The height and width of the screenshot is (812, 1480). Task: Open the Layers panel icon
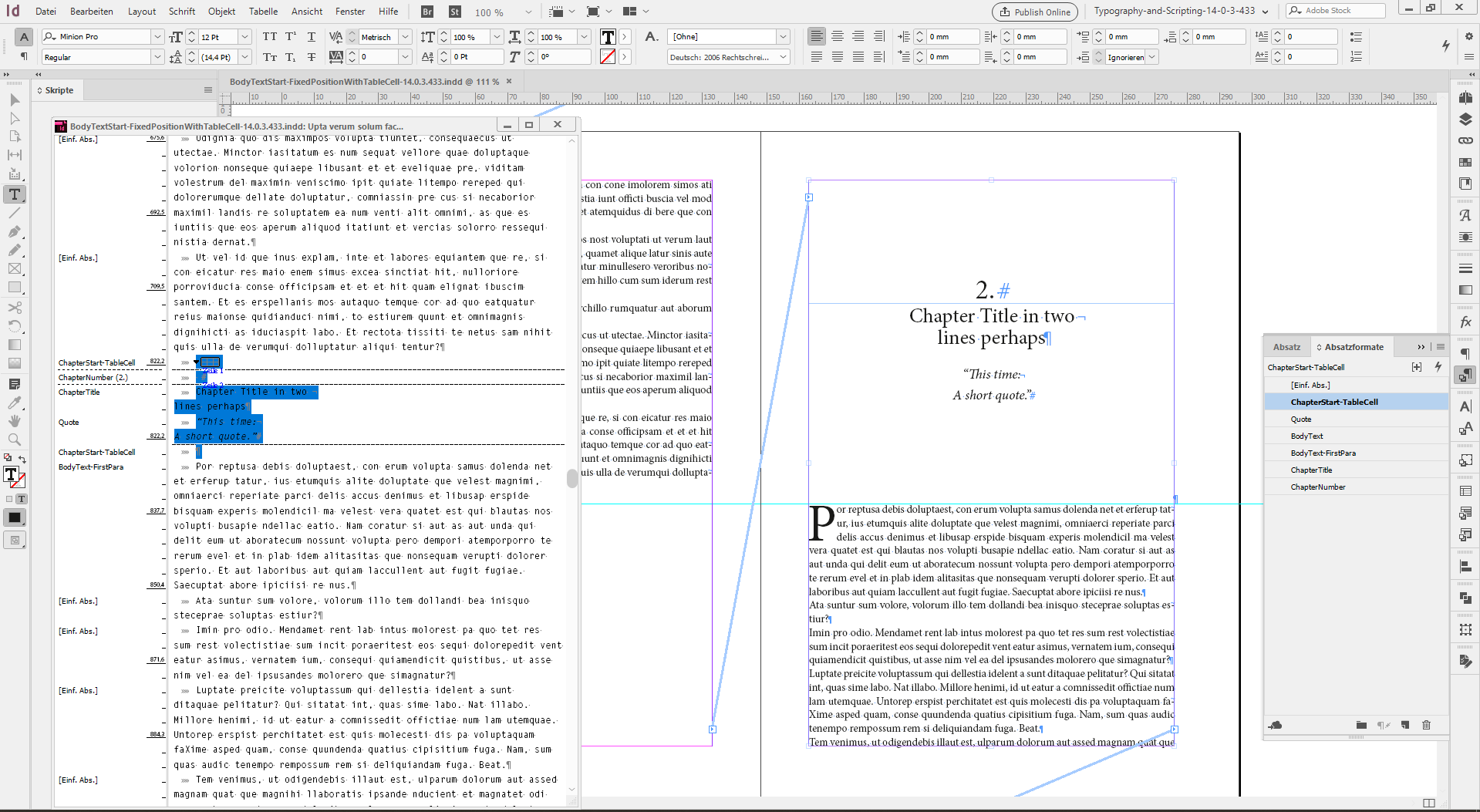click(x=1465, y=120)
